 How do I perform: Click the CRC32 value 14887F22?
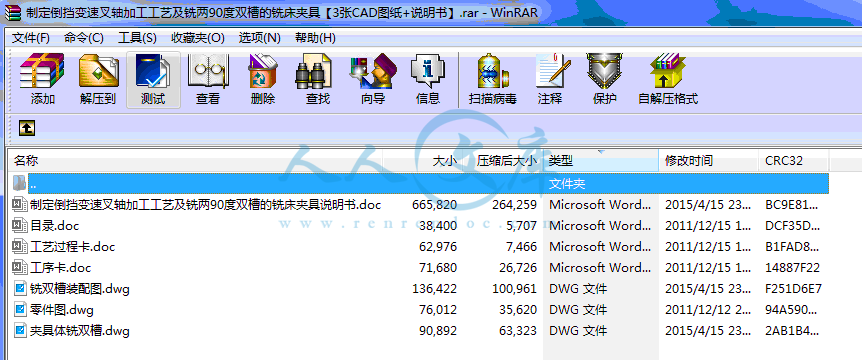793,268
